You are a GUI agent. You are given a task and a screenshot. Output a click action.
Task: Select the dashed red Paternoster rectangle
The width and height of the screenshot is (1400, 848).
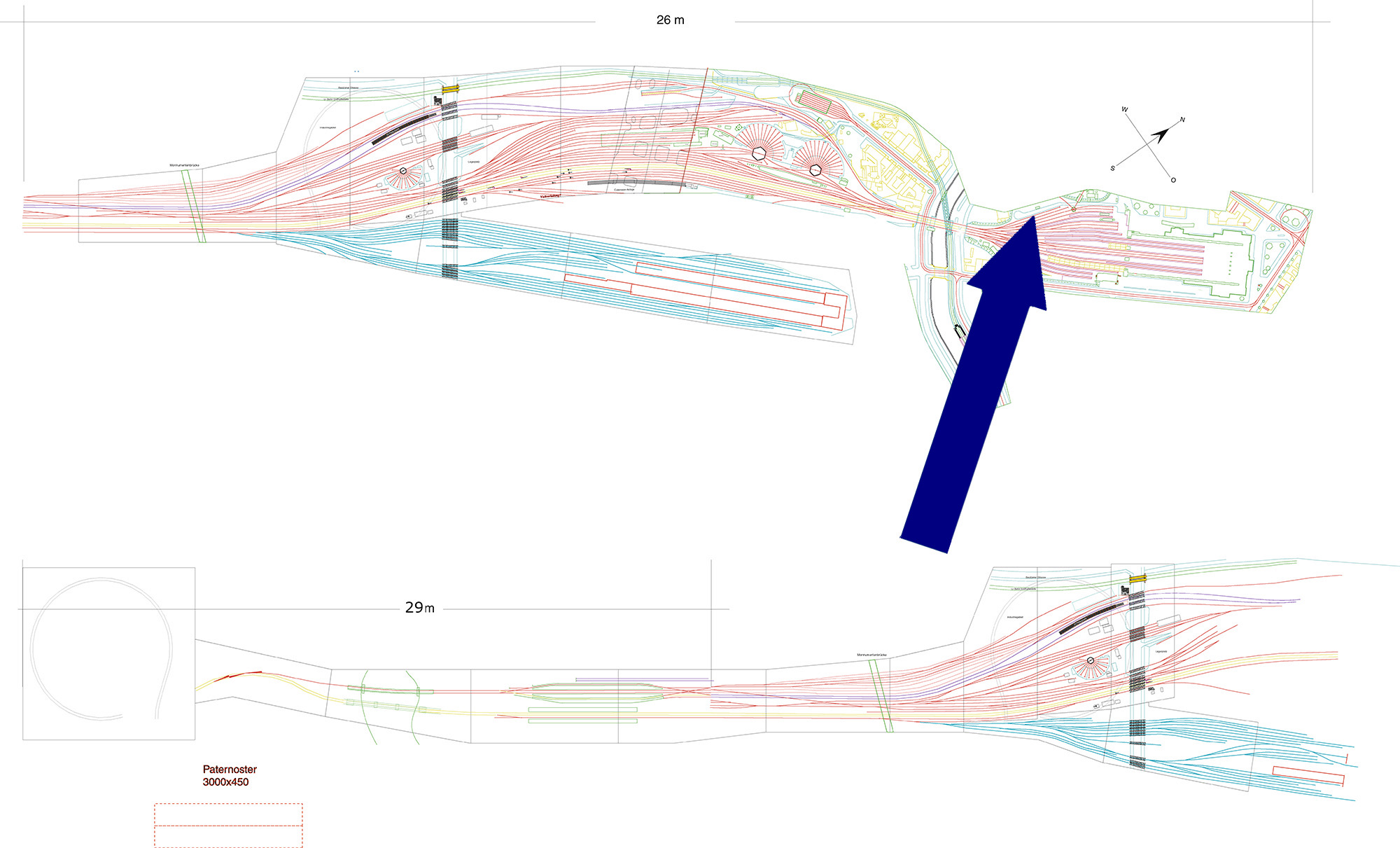click(x=228, y=826)
